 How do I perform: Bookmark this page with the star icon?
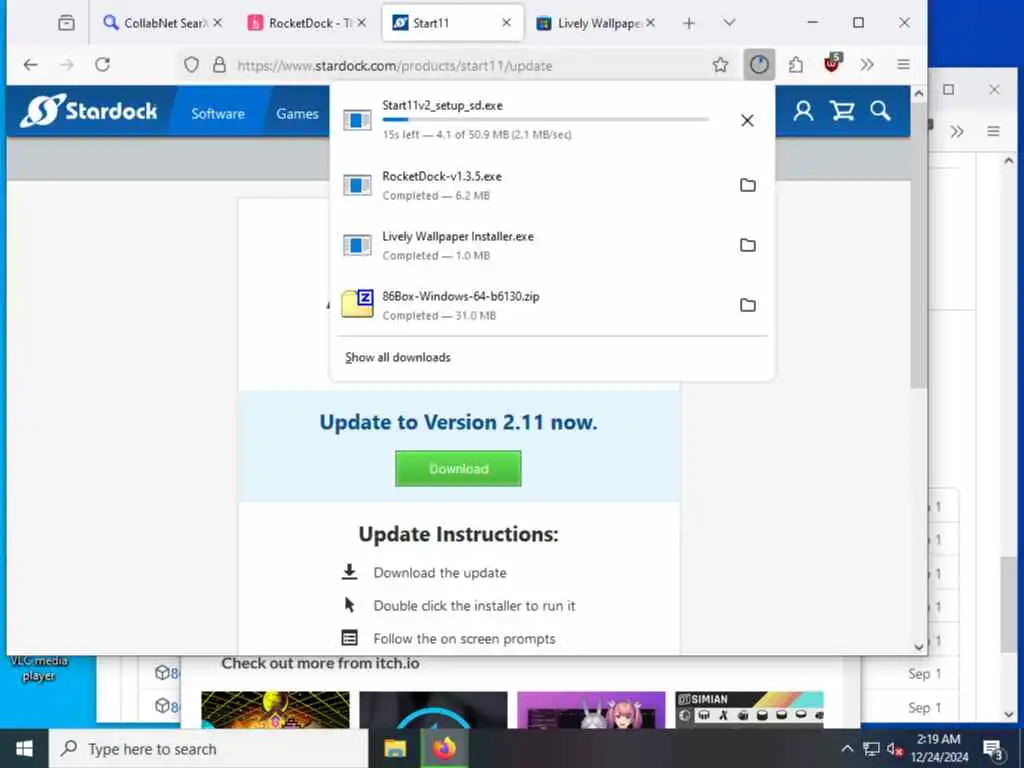720,65
